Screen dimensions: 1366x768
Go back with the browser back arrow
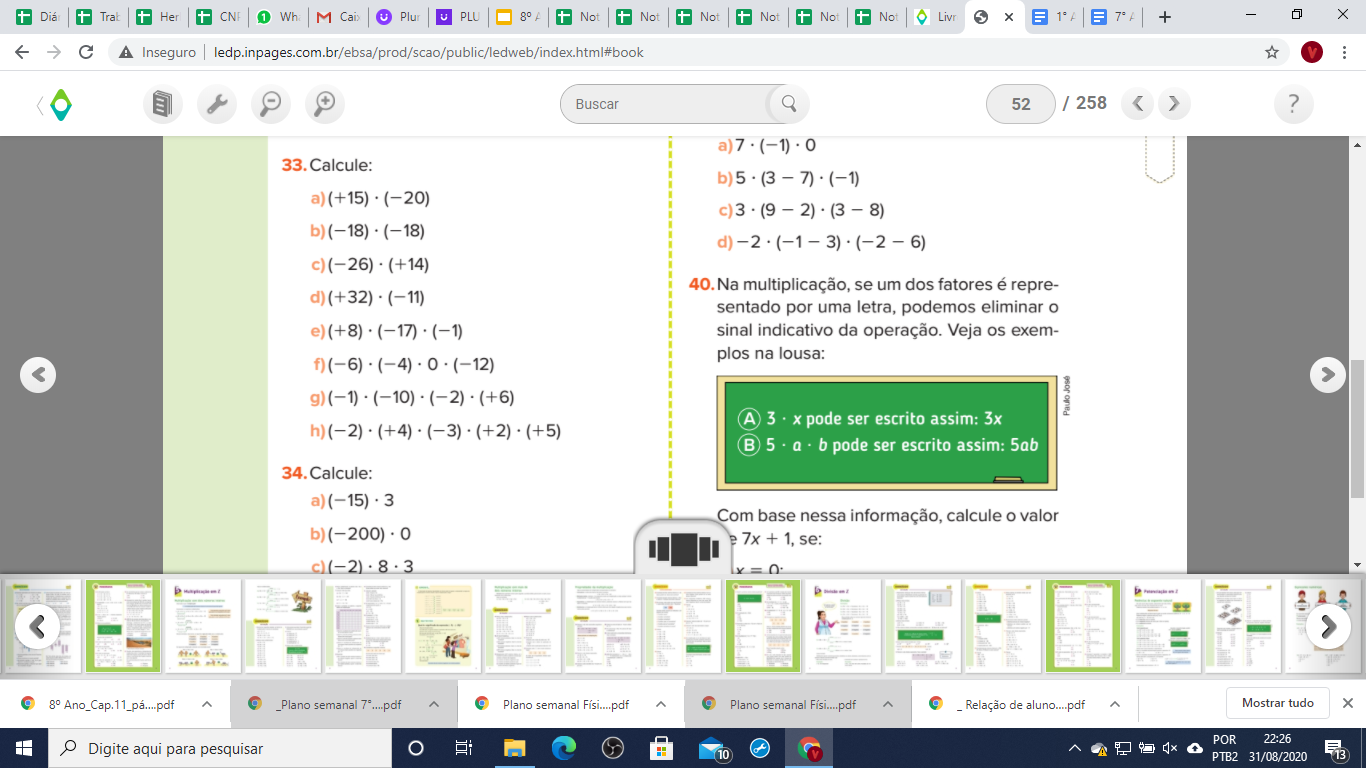(24, 52)
